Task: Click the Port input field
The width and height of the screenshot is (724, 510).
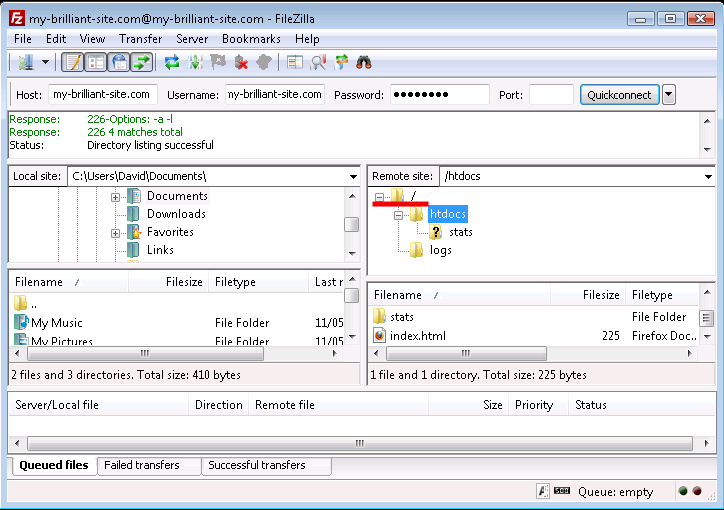Action: pos(551,95)
